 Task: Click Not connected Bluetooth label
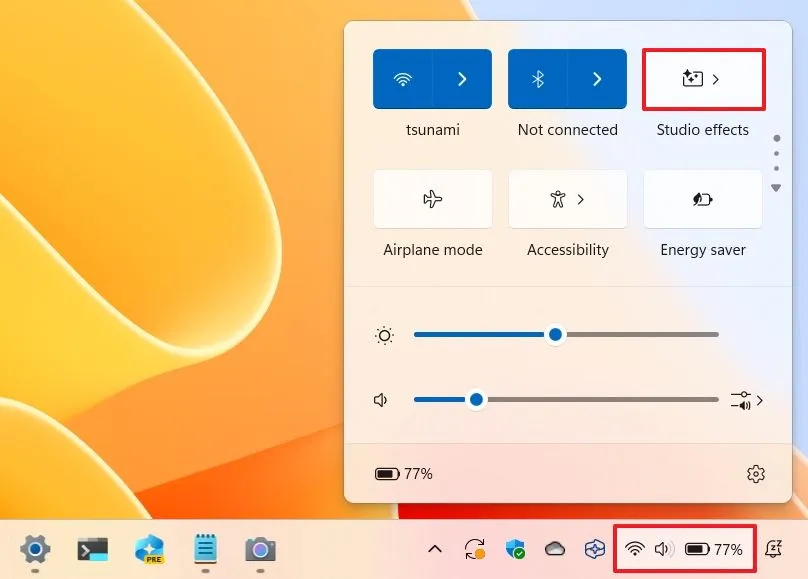click(x=567, y=129)
